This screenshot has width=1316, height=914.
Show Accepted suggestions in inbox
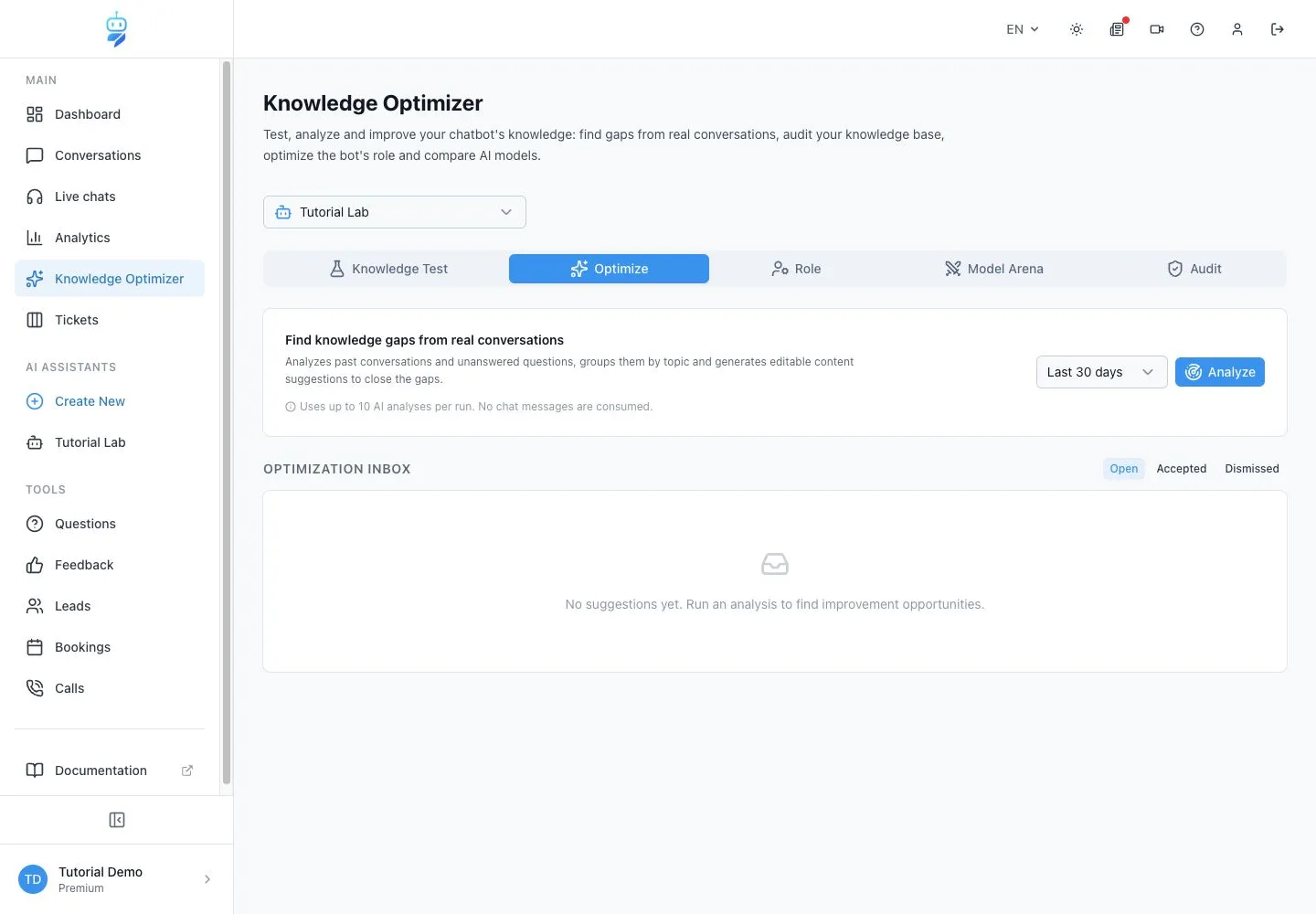1182,469
